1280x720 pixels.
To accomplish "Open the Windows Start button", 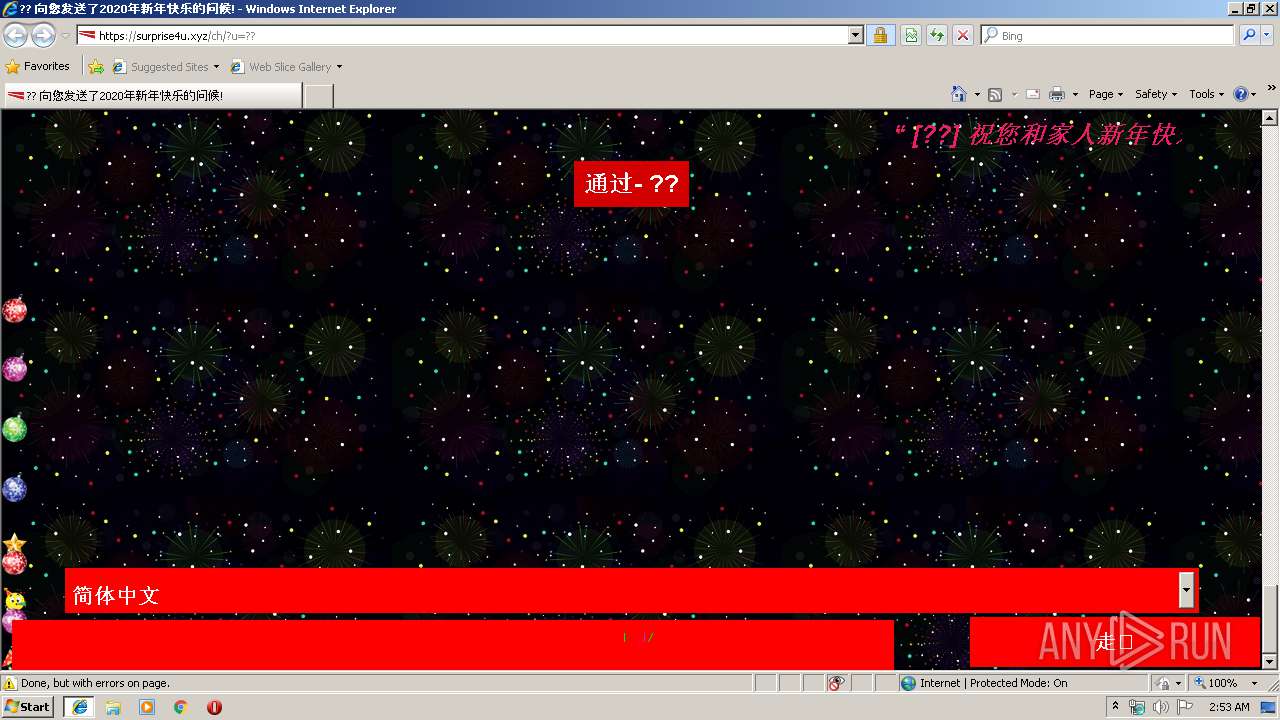I will pos(27,706).
